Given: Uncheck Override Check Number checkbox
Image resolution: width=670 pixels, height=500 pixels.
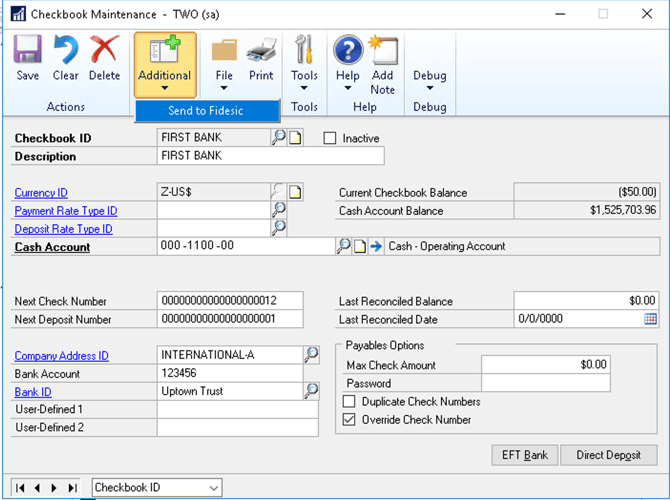Looking at the screenshot, I should (349, 420).
